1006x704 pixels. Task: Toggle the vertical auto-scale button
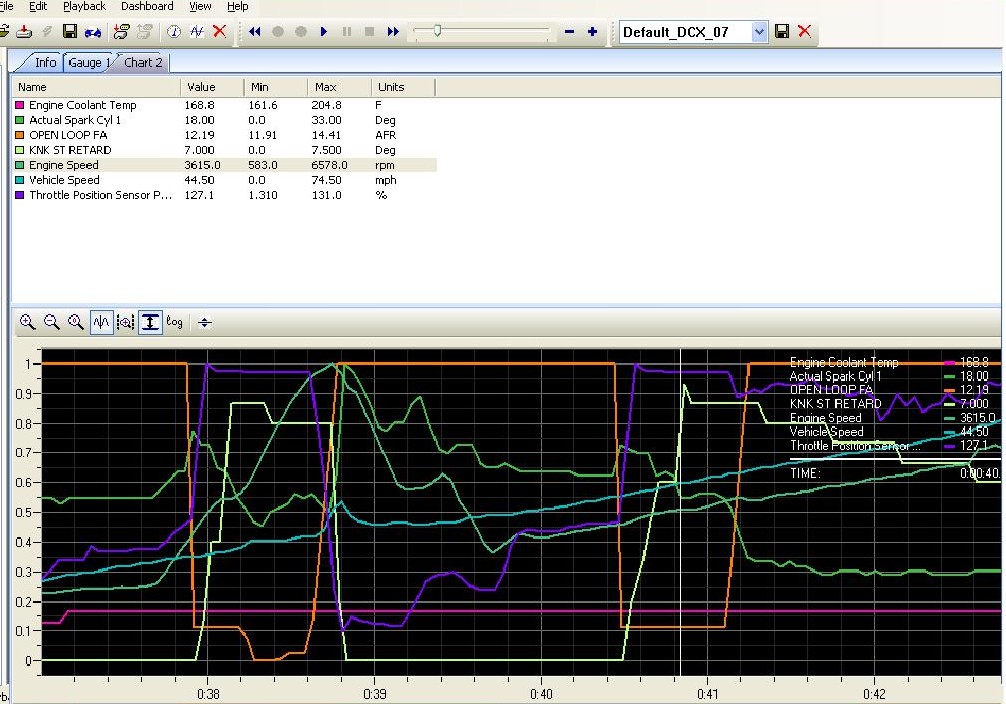[149, 322]
